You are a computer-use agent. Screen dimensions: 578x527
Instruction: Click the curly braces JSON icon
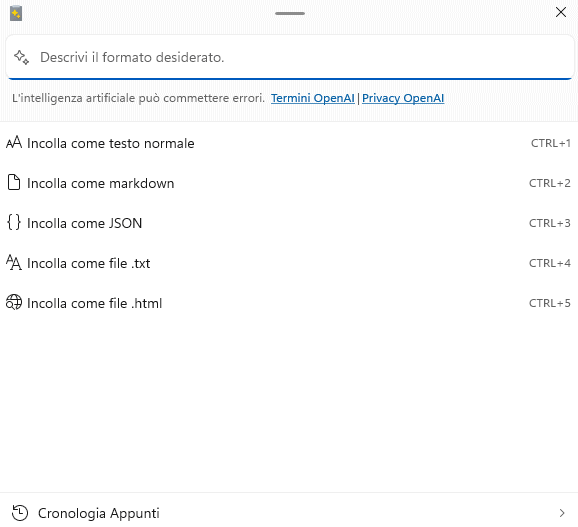tap(14, 223)
